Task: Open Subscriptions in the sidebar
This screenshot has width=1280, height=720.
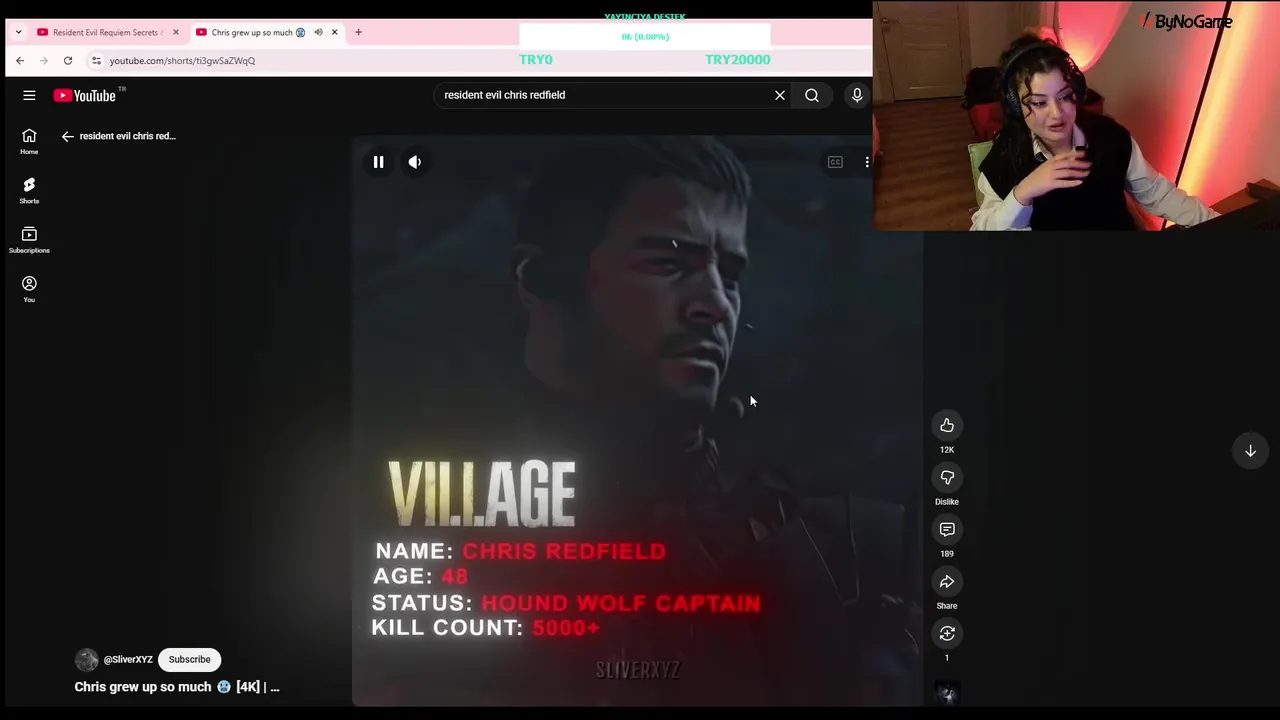Action: click(x=29, y=240)
